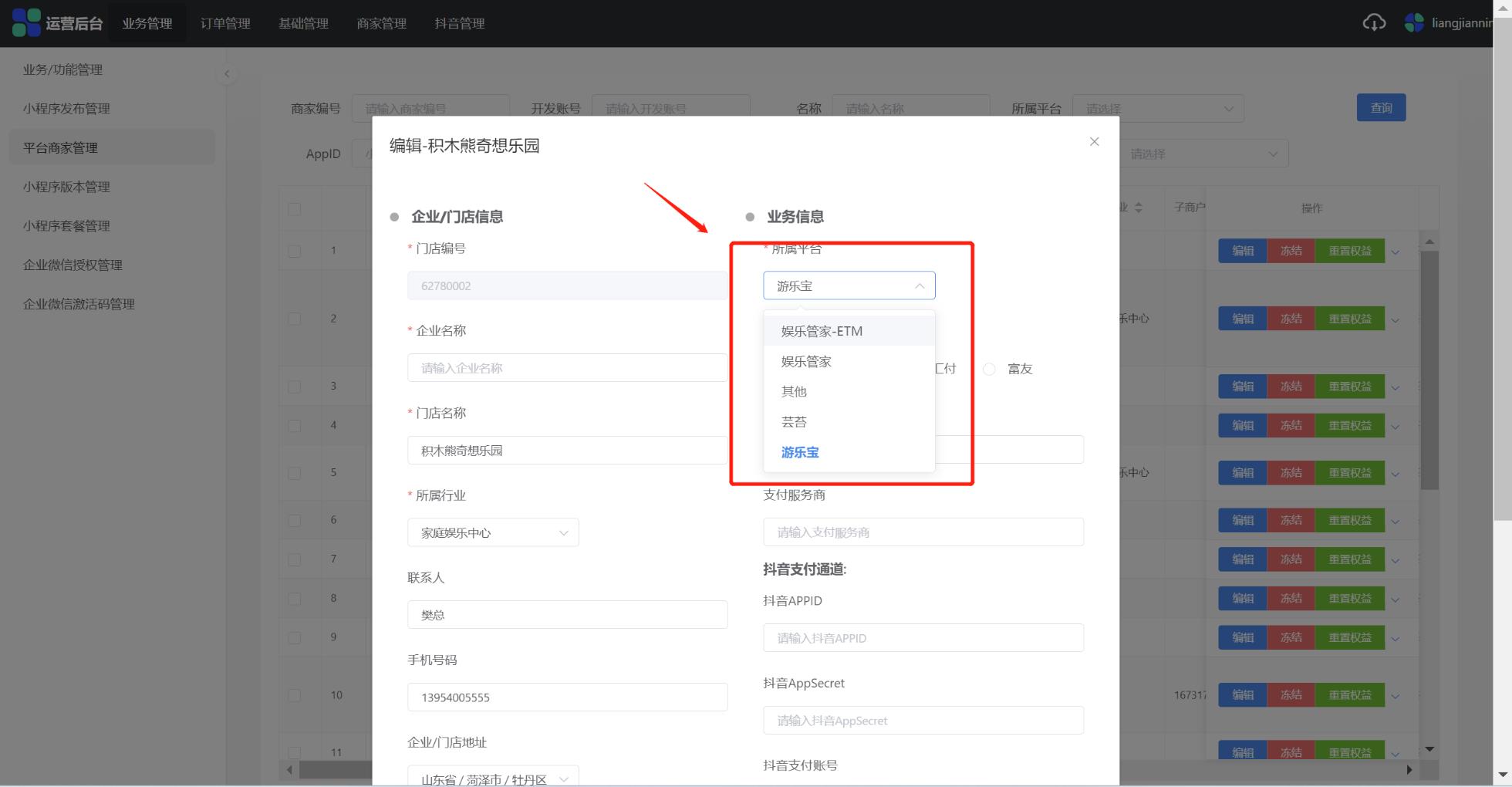The height and width of the screenshot is (787, 1512).
Task: Collapse the 所属平台 dropdown showing 游乐宝
Action: tap(849, 285)
